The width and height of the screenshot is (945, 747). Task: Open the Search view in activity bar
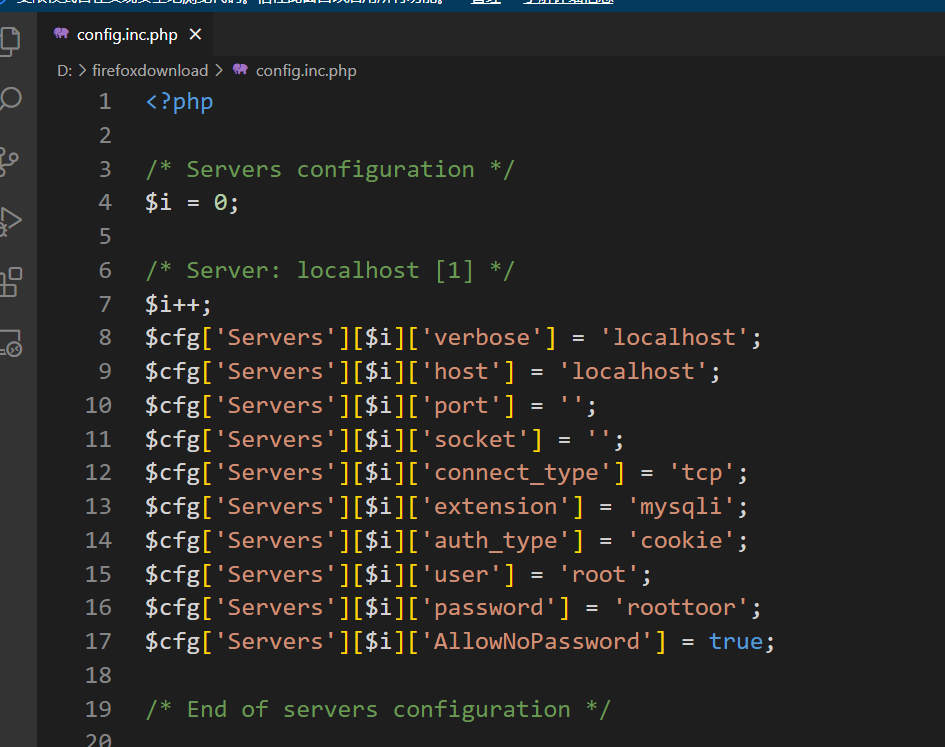(x=10, y=99)
